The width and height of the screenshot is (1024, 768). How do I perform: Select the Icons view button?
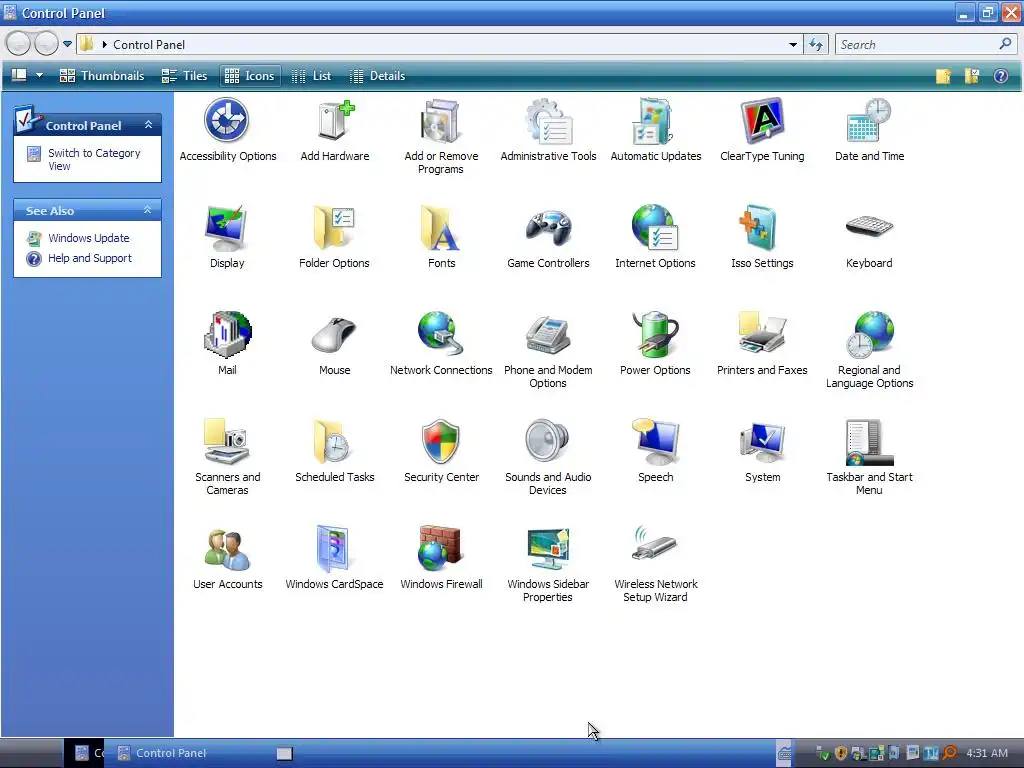click(250, 76)
